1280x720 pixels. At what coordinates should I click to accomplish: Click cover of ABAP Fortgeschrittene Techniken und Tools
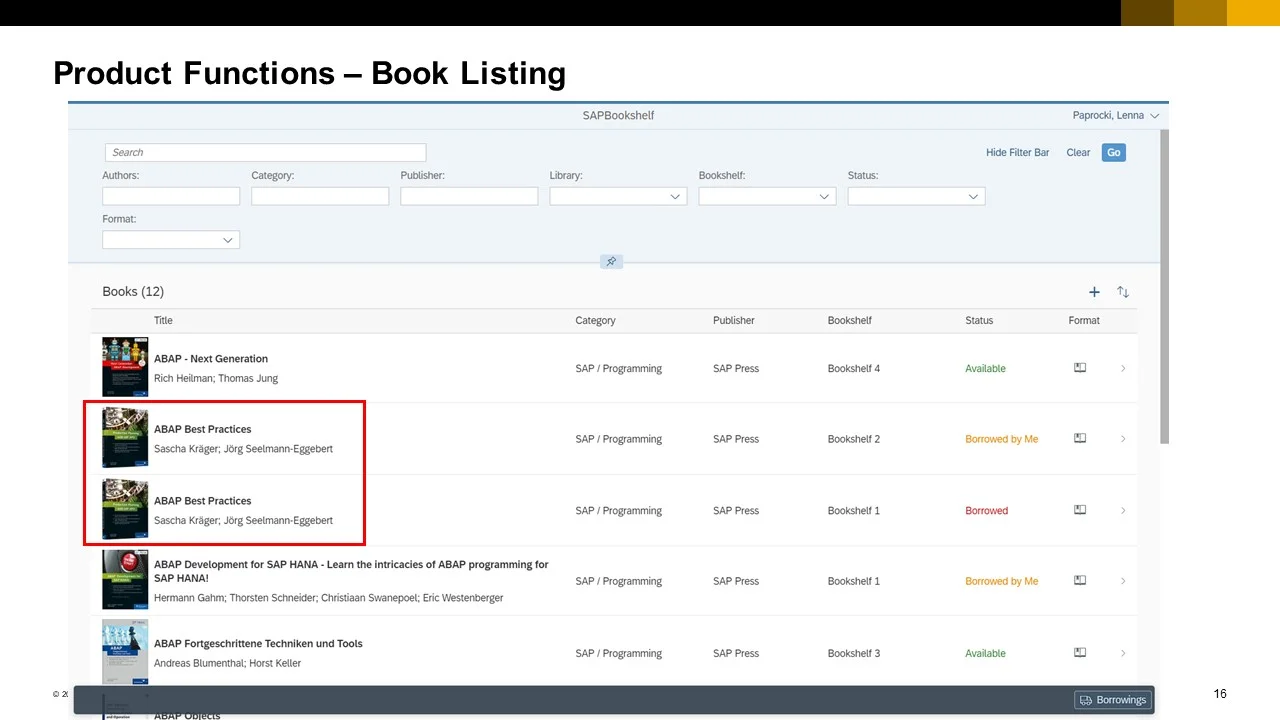125,652
